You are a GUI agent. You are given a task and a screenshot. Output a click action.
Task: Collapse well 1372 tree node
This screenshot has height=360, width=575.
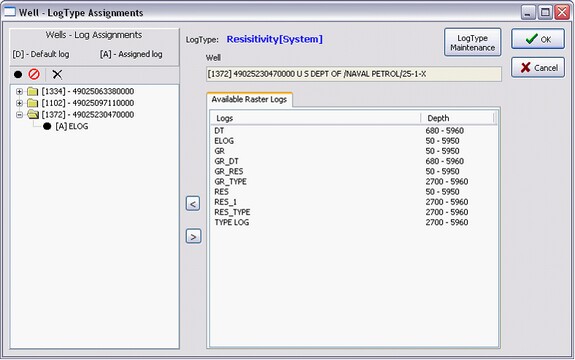19,115
